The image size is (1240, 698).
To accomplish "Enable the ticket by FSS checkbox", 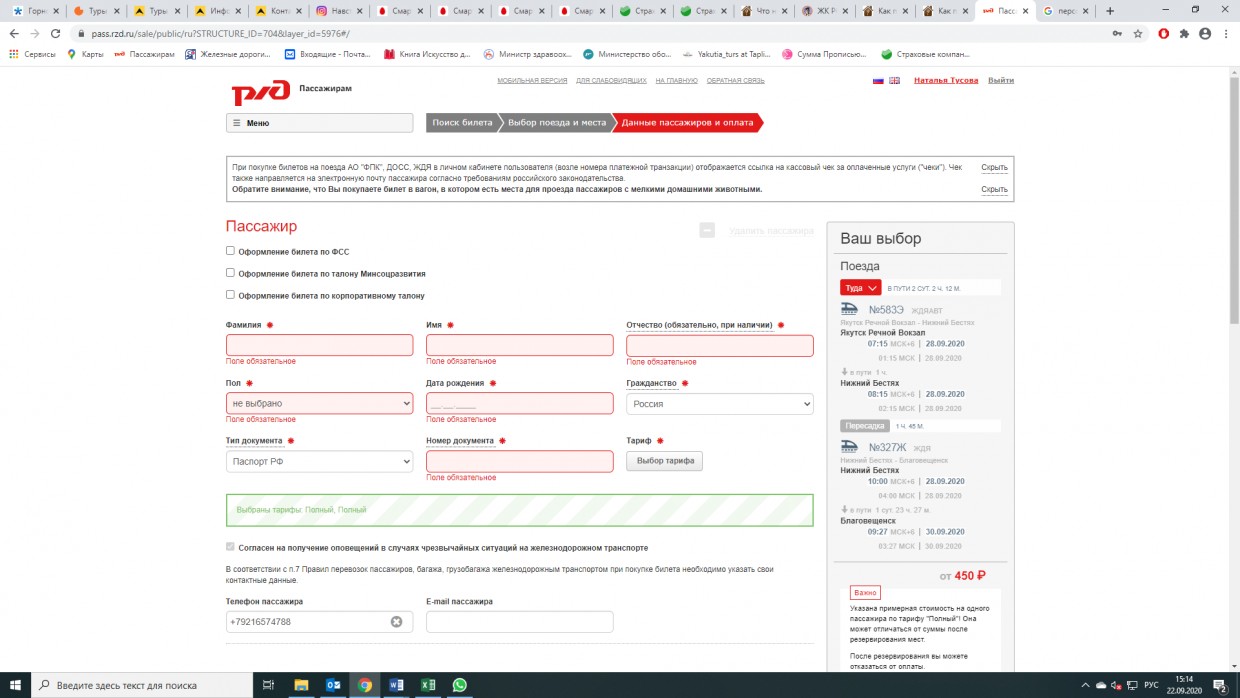I will [231, 251].
